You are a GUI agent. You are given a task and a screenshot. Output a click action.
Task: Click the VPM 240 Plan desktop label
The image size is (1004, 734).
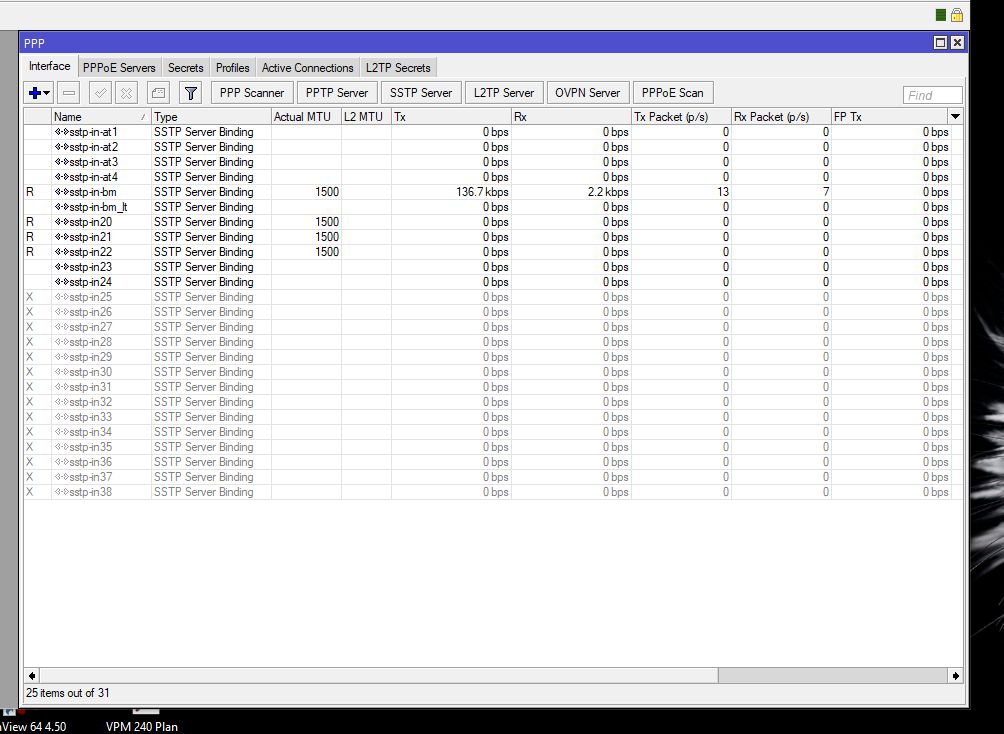142,727
